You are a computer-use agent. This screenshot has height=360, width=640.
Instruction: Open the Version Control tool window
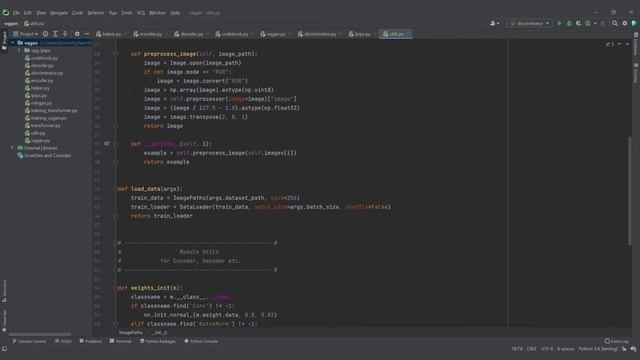point(29,341)
